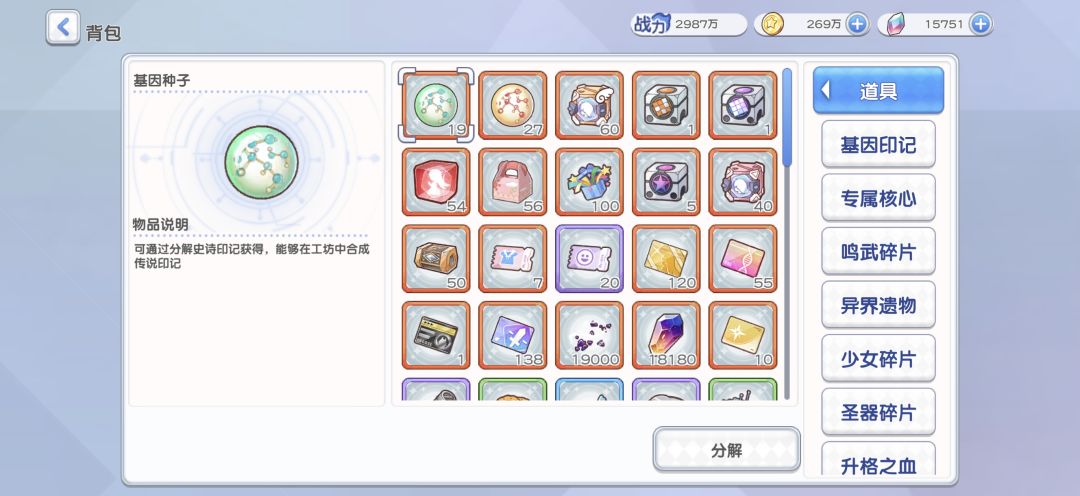Viewport: 1080px width, 496px height.
Task: Switch to the 鸣武碎片 tab
Action: 878,251
